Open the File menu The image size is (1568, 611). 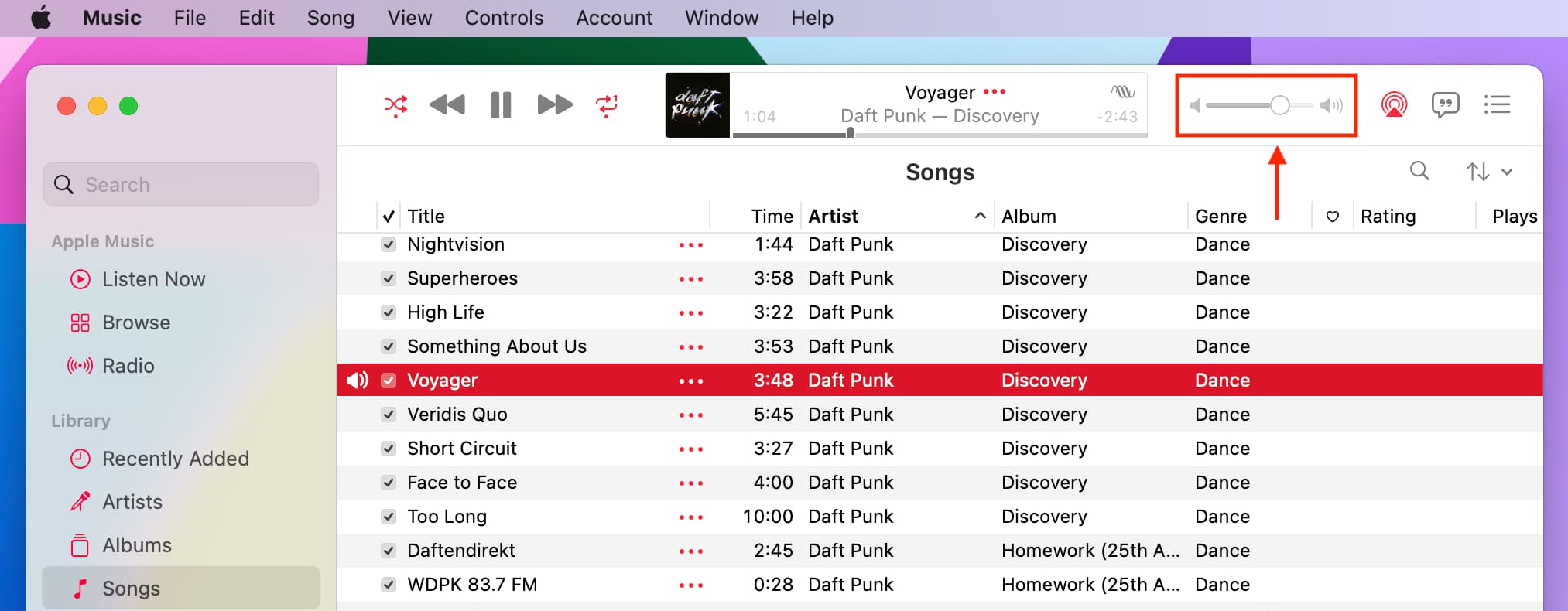190,18
